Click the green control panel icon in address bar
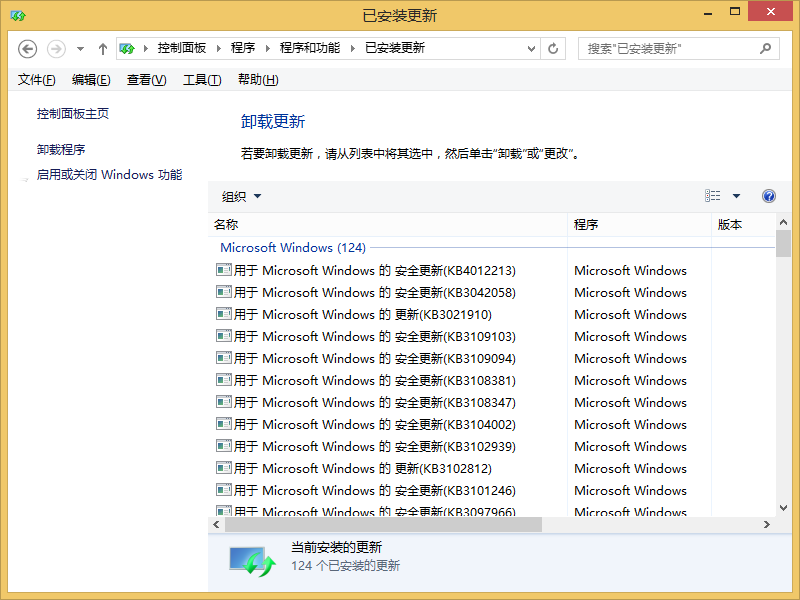 (x=127, y=48)
